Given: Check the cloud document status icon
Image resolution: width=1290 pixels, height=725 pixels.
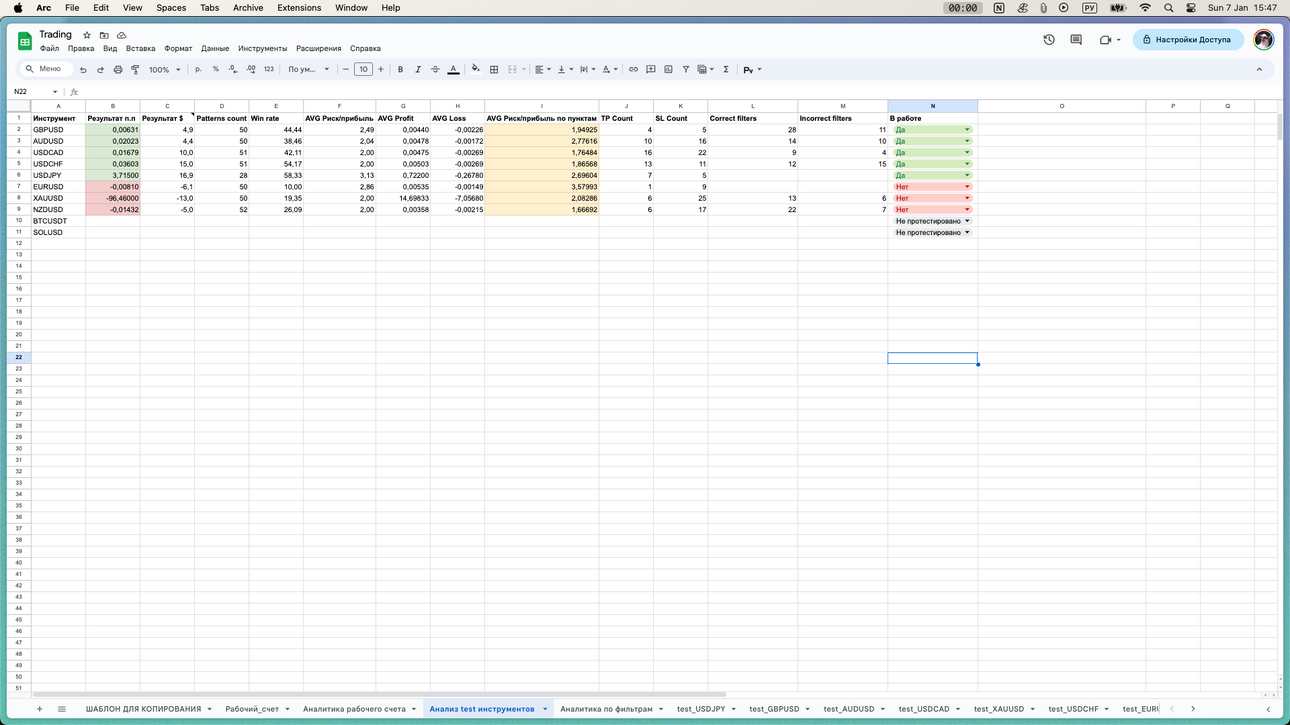Looking at the screenshot, I should [x=121, y=35].
